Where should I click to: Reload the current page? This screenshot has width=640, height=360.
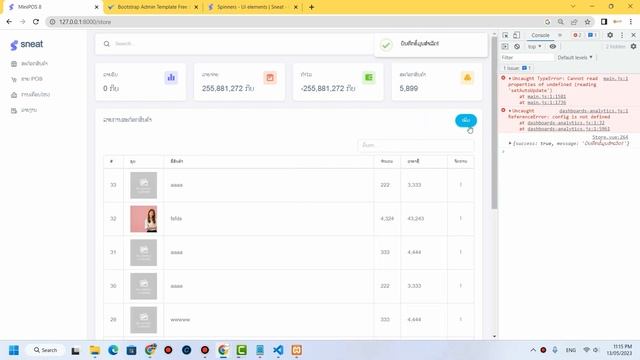[x=36, y=22]
